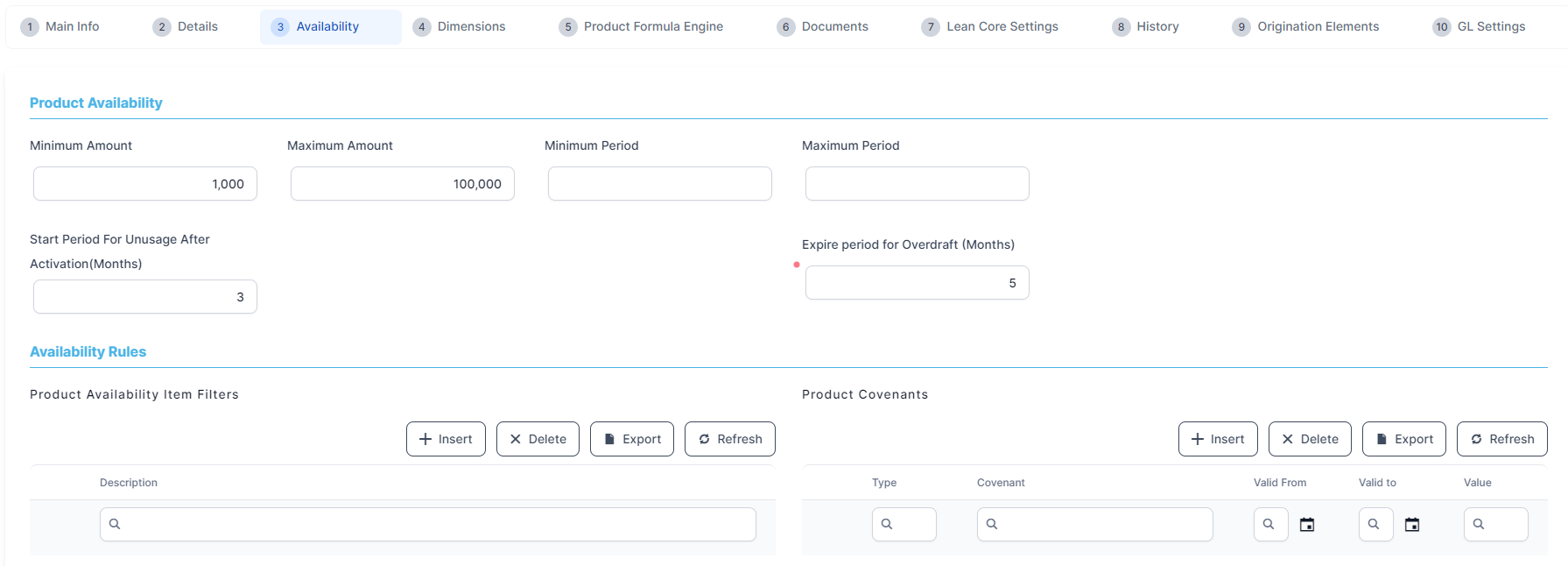Export the Product Availability Item Filters
1568x566 pixels.
(x=631, y=439)
